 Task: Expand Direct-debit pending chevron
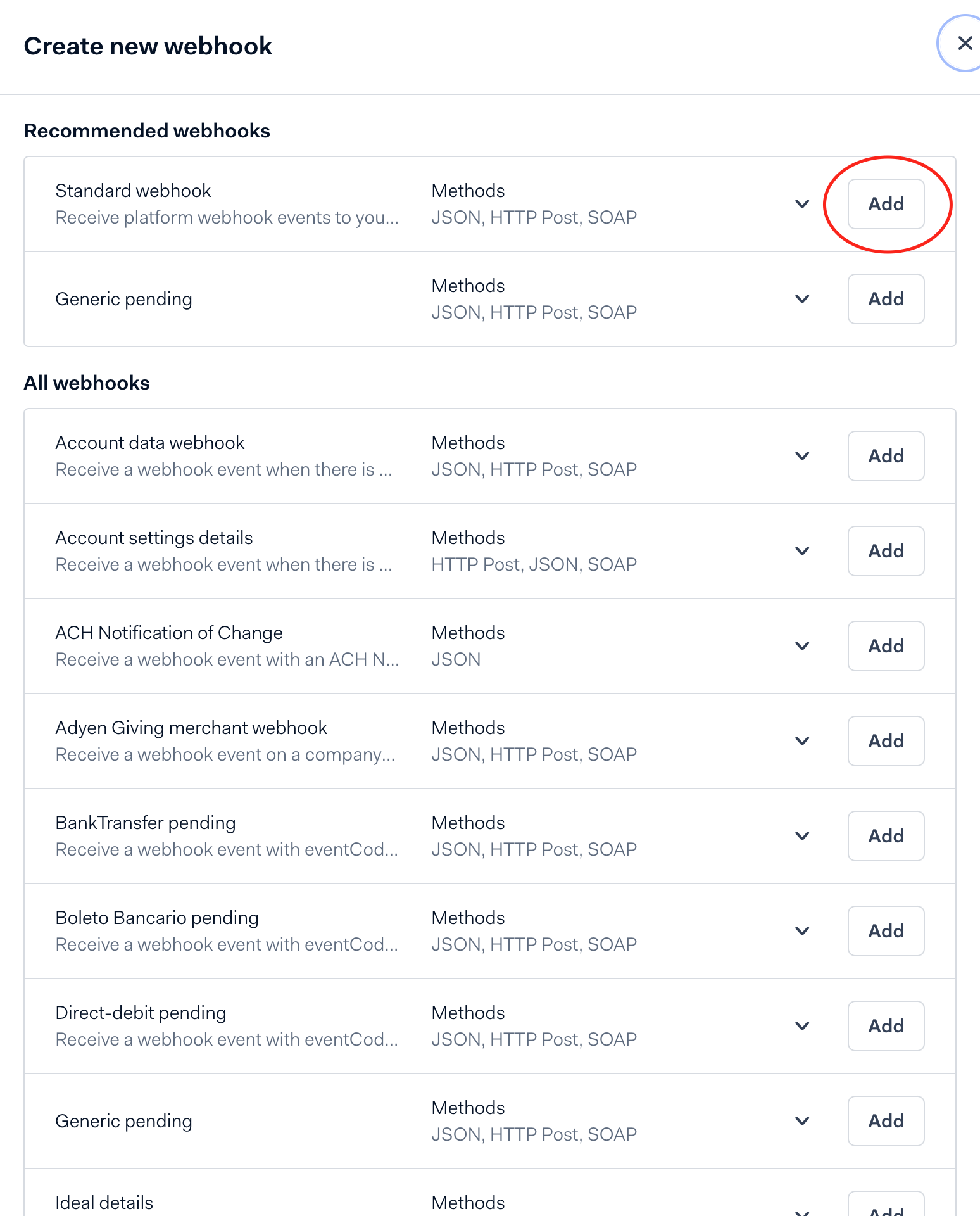802,1026
